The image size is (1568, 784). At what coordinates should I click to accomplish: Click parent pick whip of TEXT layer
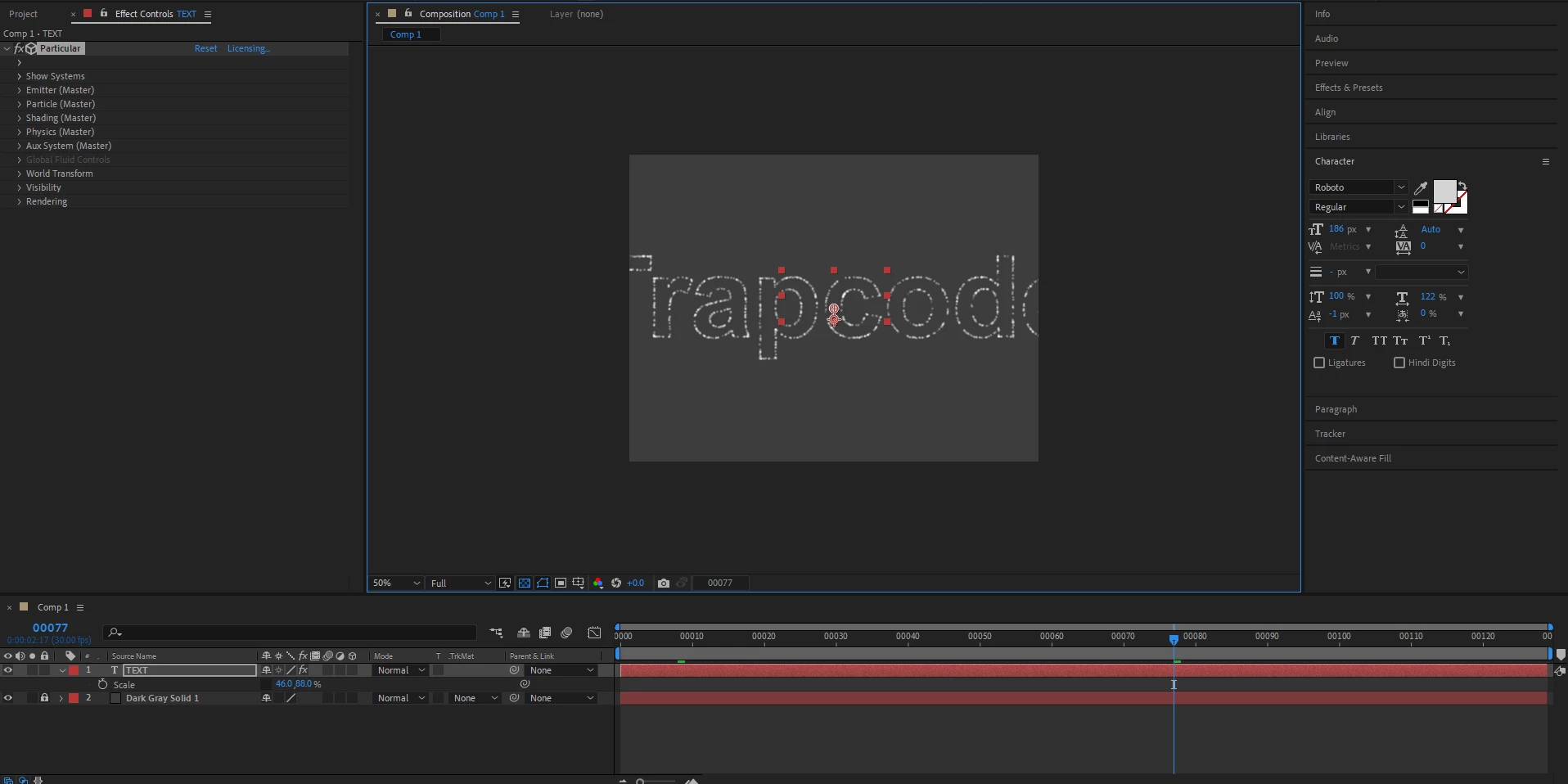515,670
